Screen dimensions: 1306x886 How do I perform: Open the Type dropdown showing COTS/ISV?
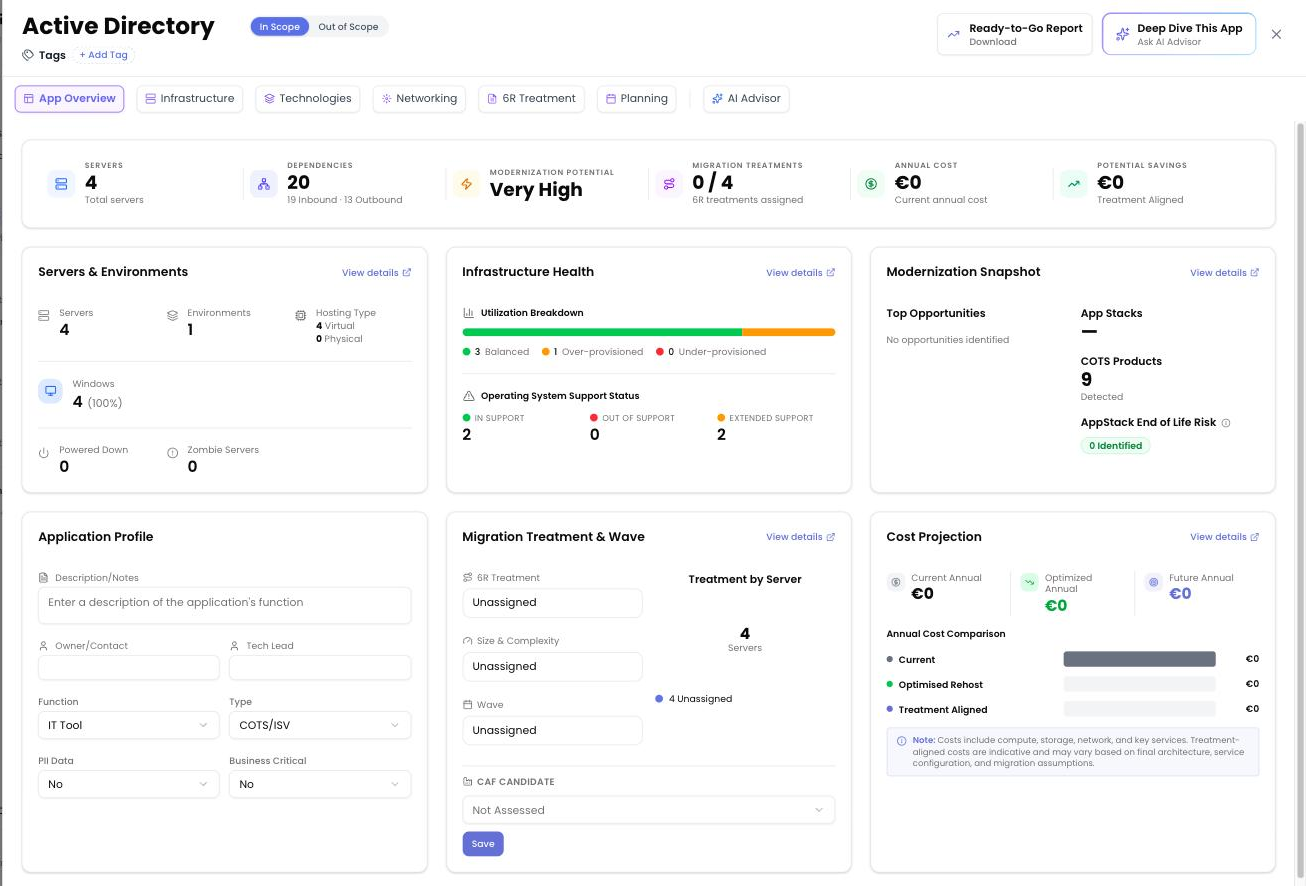[x=320, y=725]
